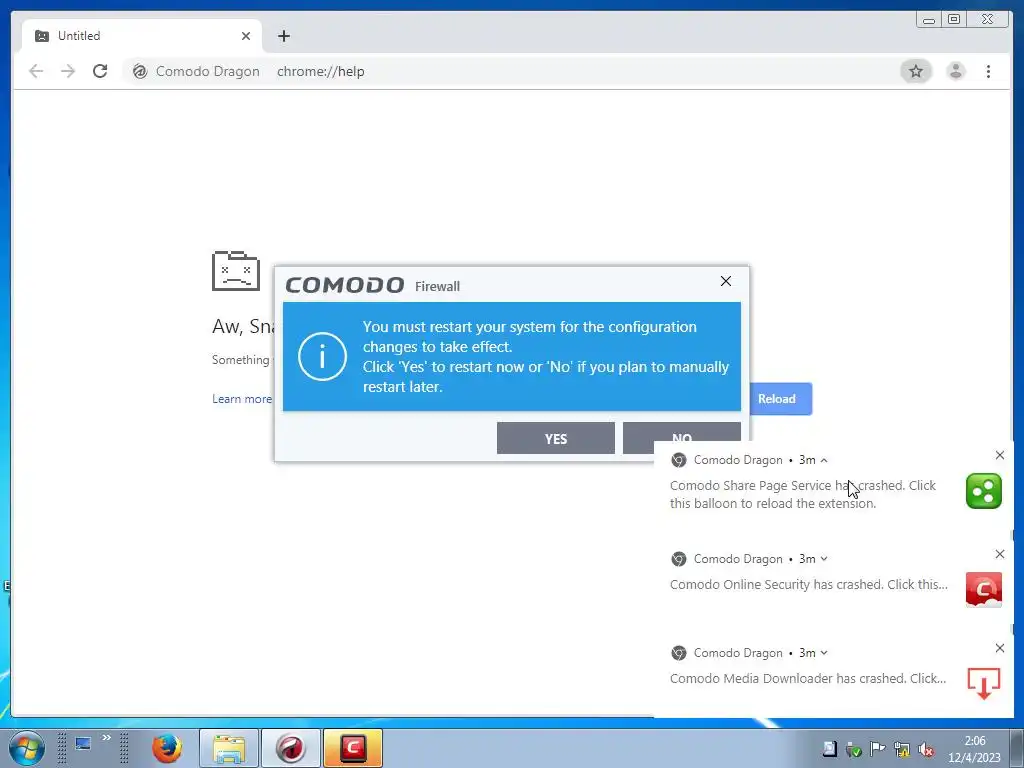Close the Comodo Firewall dialog
The height and width of the screenshot is (768, 1024).
[x=726, y=281]
